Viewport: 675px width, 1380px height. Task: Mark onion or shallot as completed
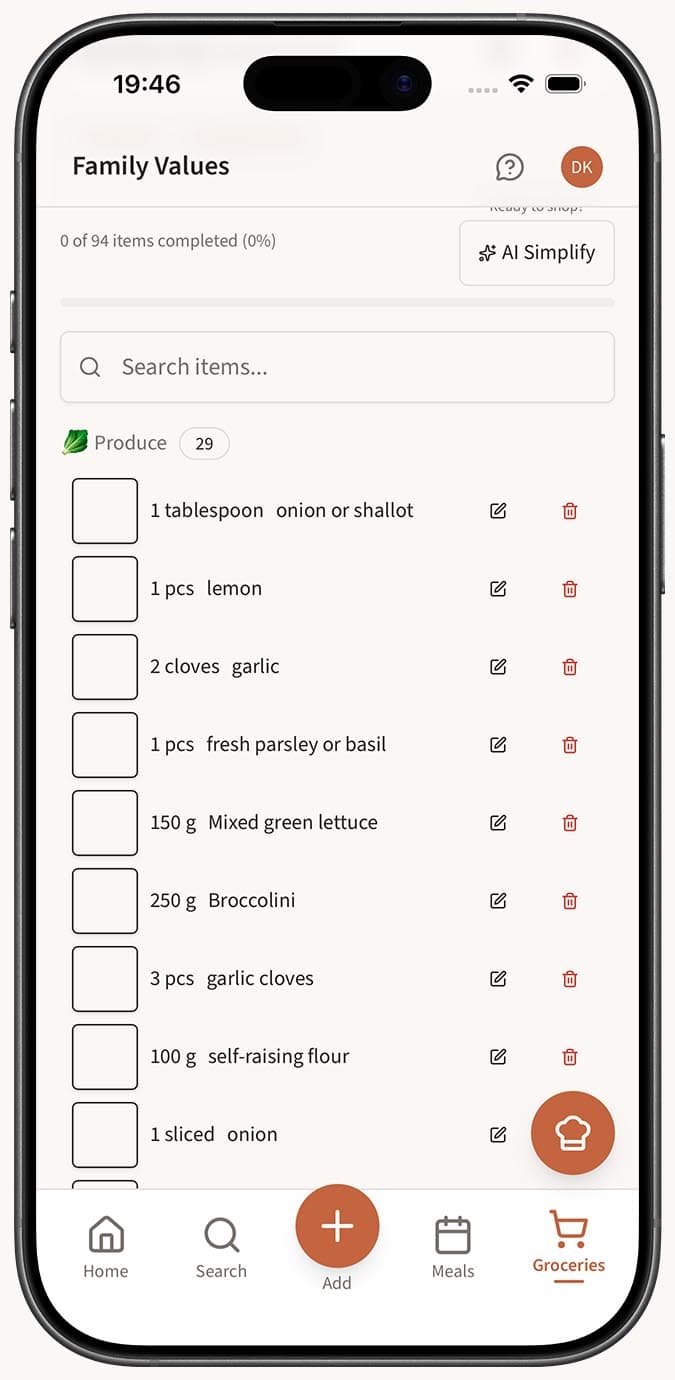click(x=105, y=510)
